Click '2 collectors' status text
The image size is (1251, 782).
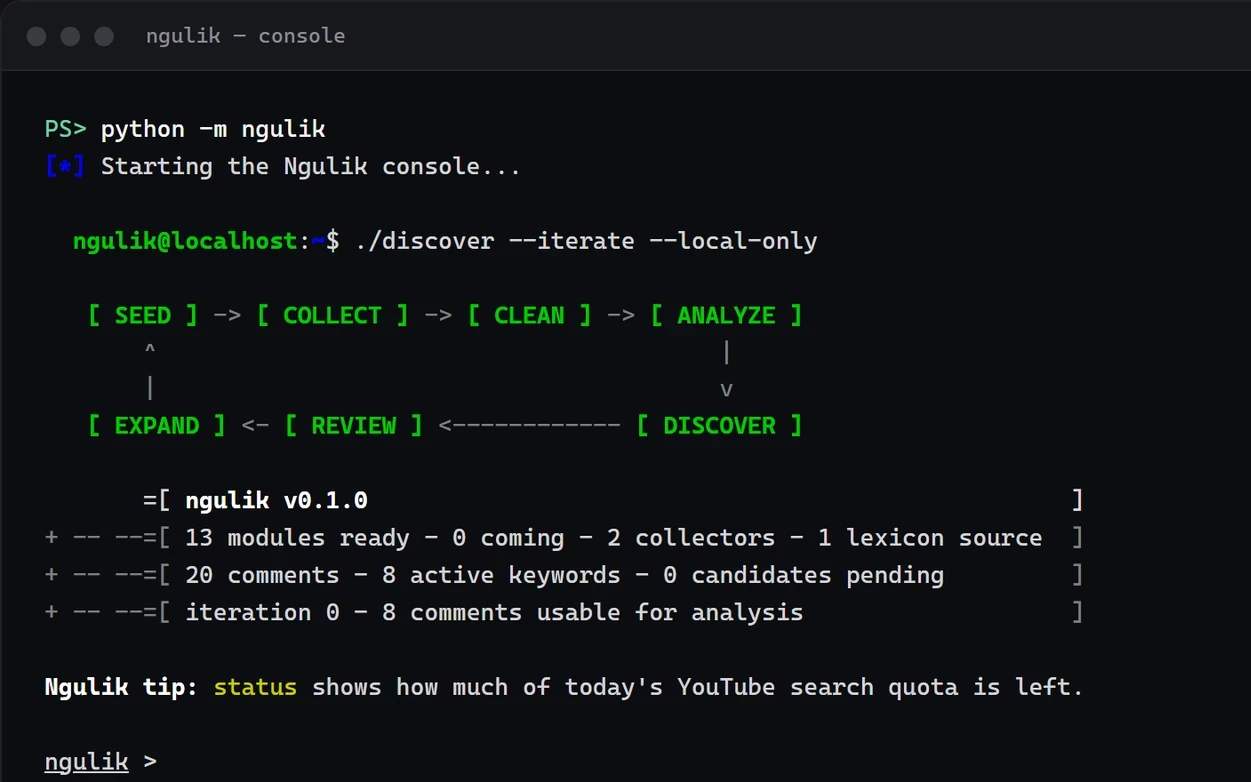coord(691,537)
